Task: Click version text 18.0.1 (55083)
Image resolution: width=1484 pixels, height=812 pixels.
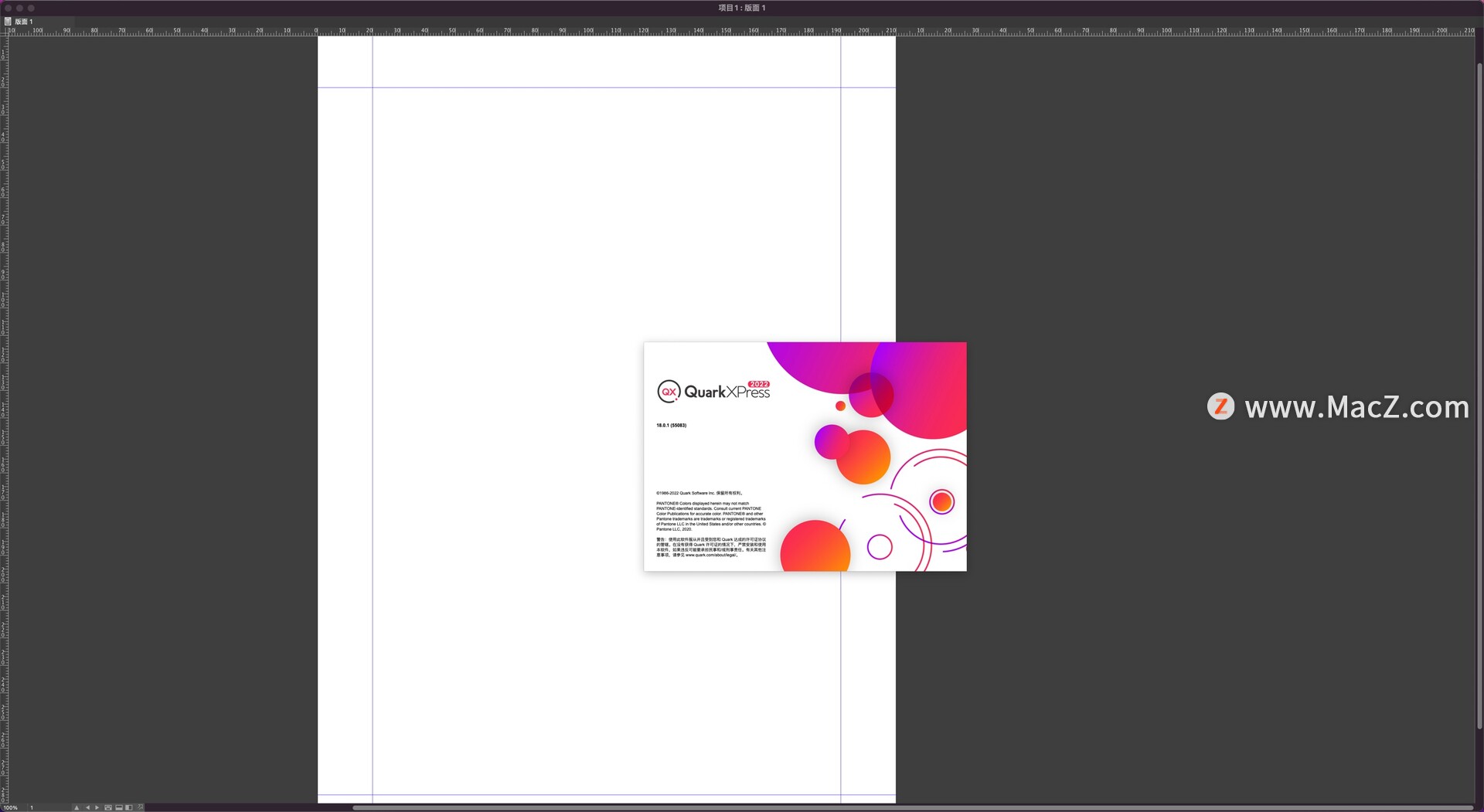Action: (x=671, y=425)
